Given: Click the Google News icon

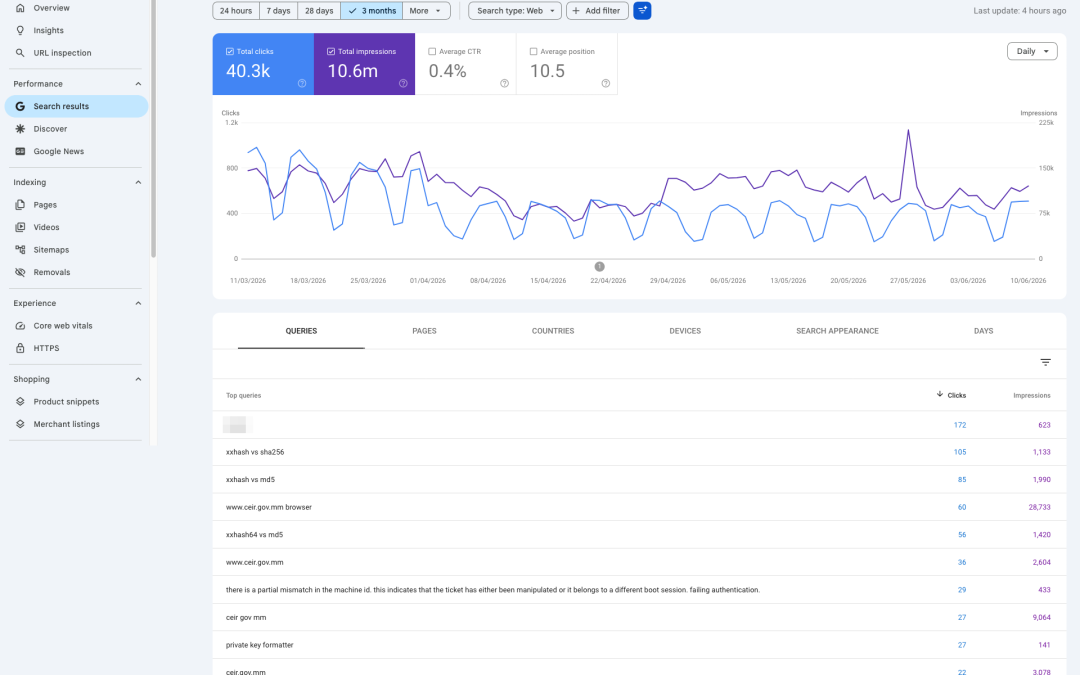Looking at the screenshot, I should coord(20,151).
